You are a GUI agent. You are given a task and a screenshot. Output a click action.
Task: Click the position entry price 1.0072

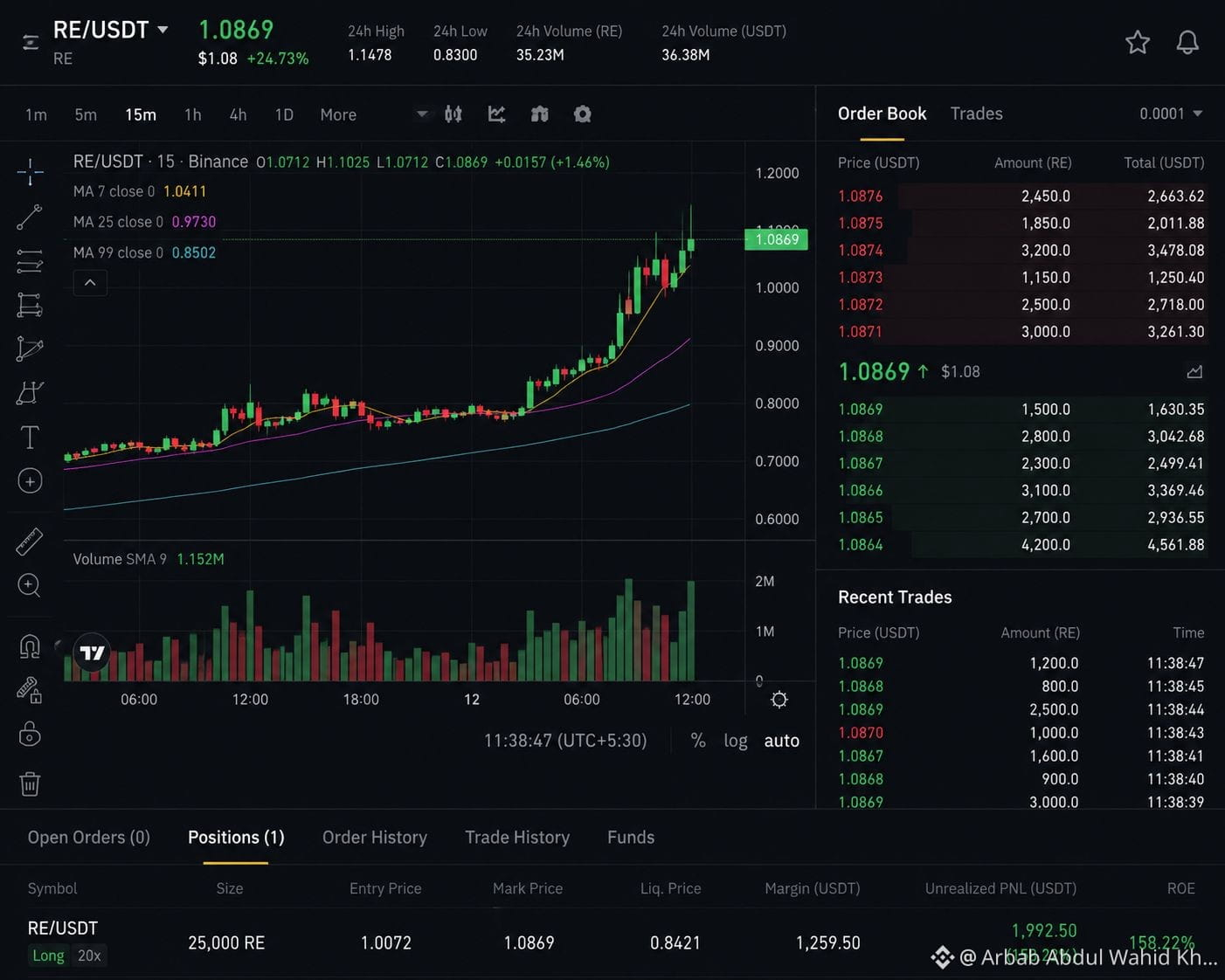click(386, 942)
